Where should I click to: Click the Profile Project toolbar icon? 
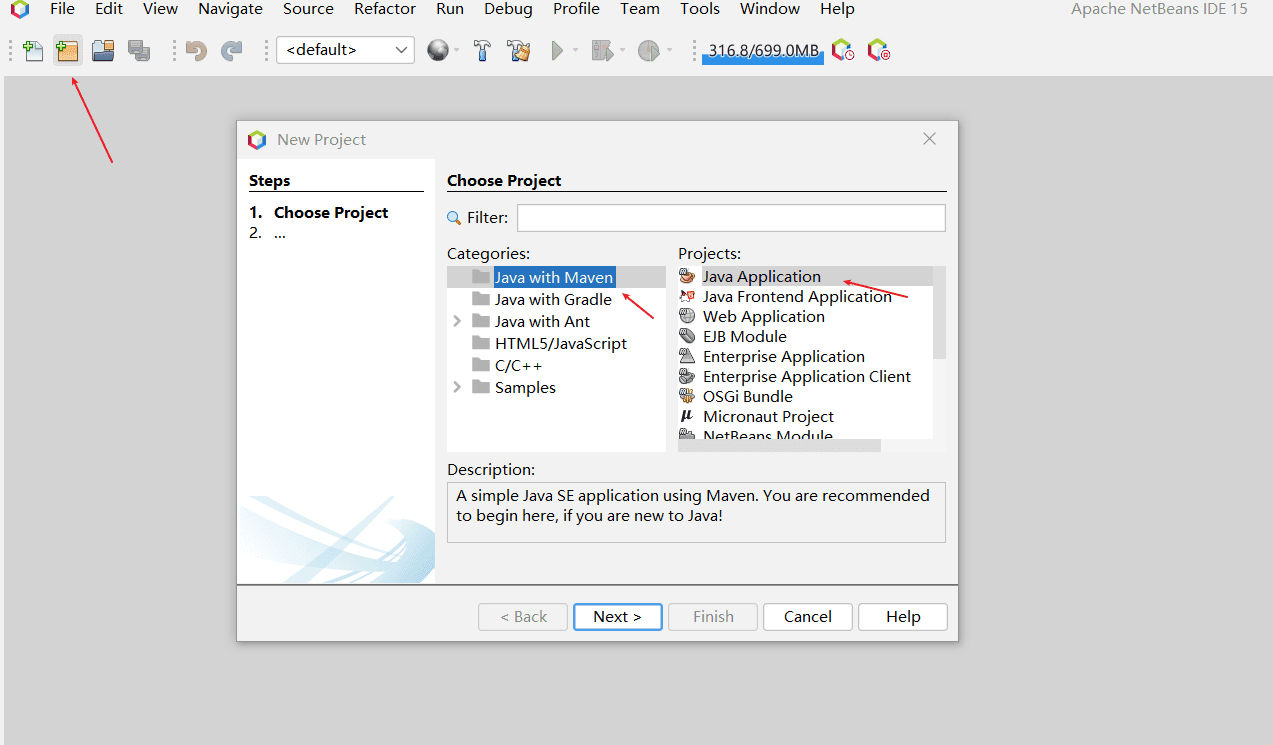(649, 50)
